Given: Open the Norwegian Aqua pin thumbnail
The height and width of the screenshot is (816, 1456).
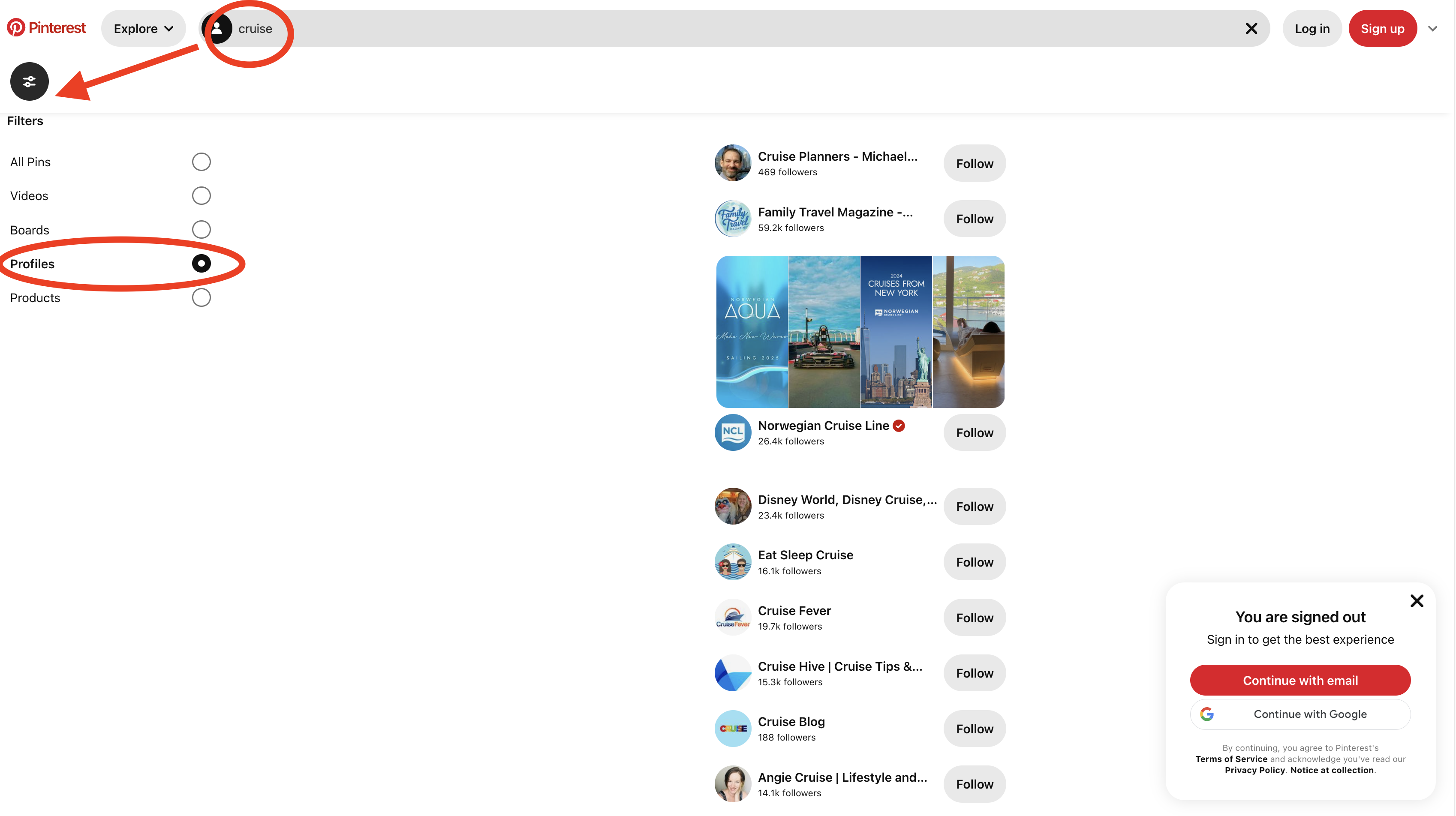Looking at the screenshot, I should point(752,332).
